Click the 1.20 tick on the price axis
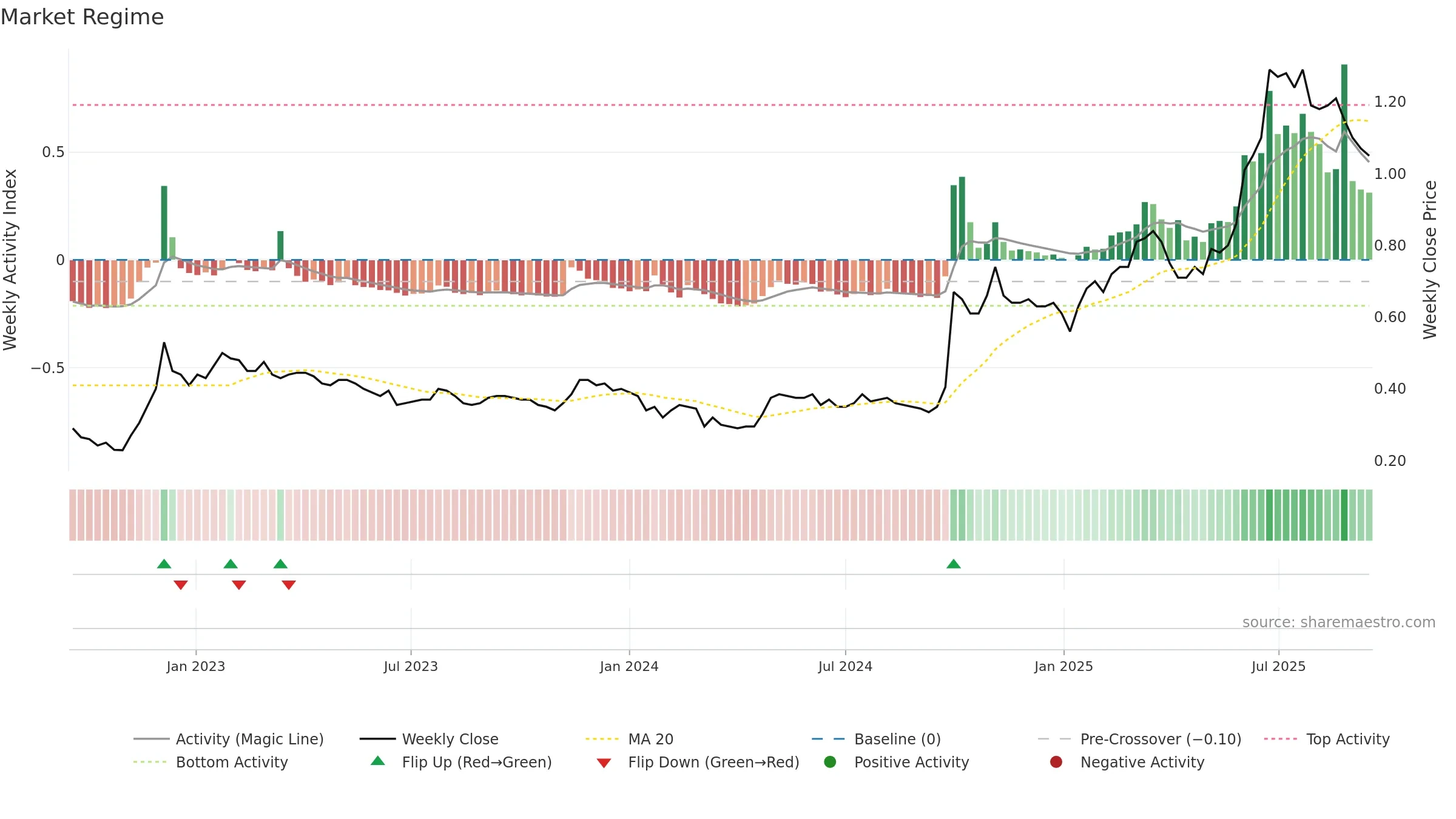Screen dimensions: 1456x819 click(1390, 102)
